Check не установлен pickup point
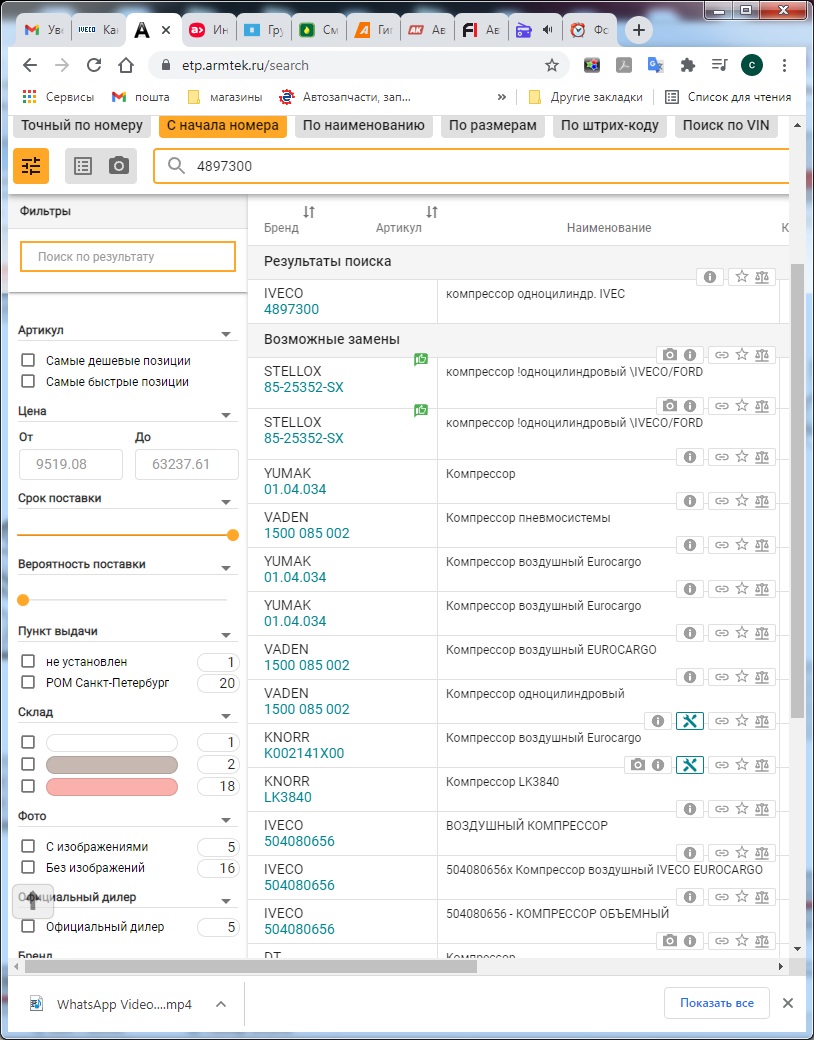 click(28, 661)
